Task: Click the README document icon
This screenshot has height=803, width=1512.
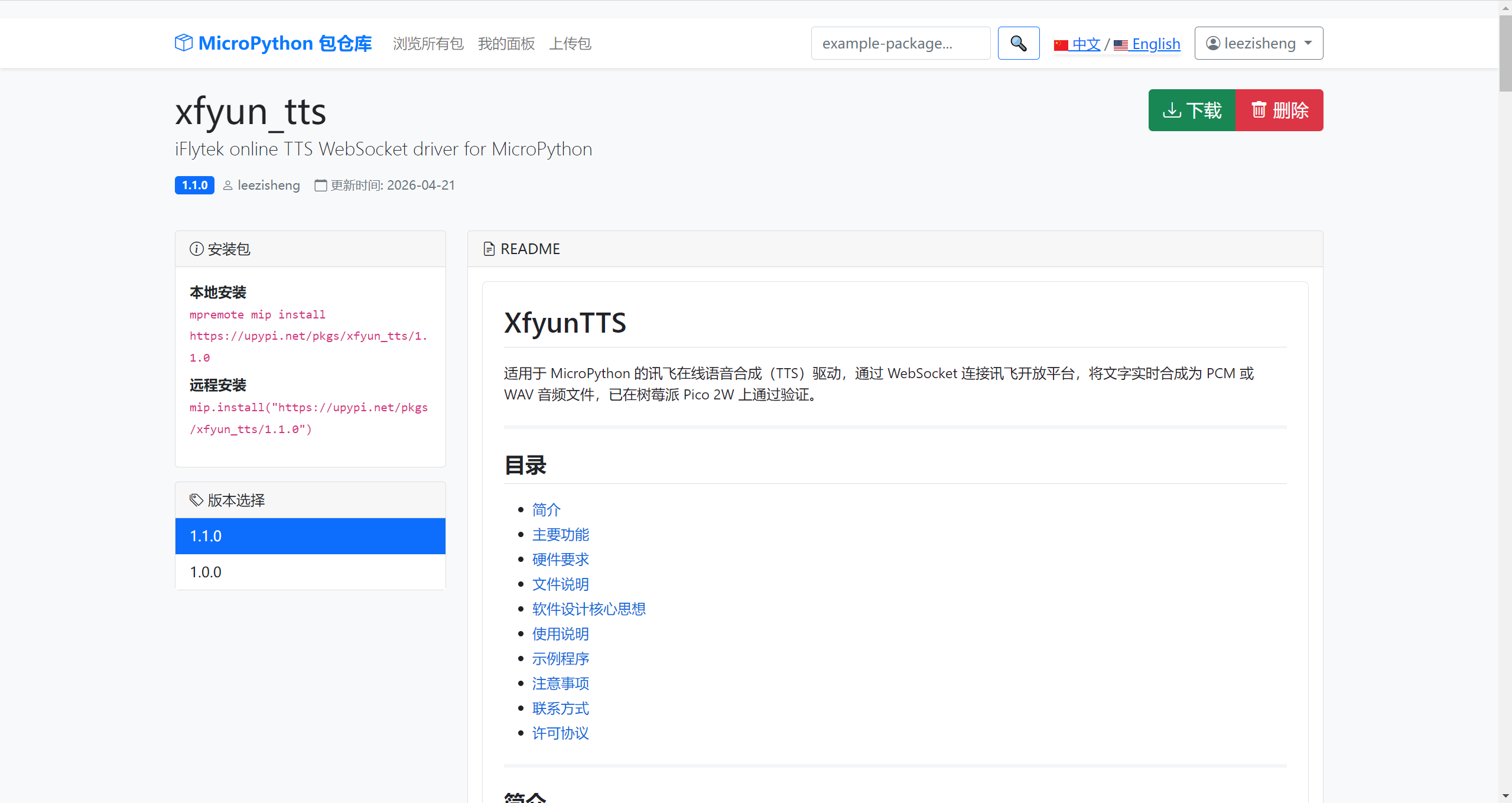Action: click(489, 249)
